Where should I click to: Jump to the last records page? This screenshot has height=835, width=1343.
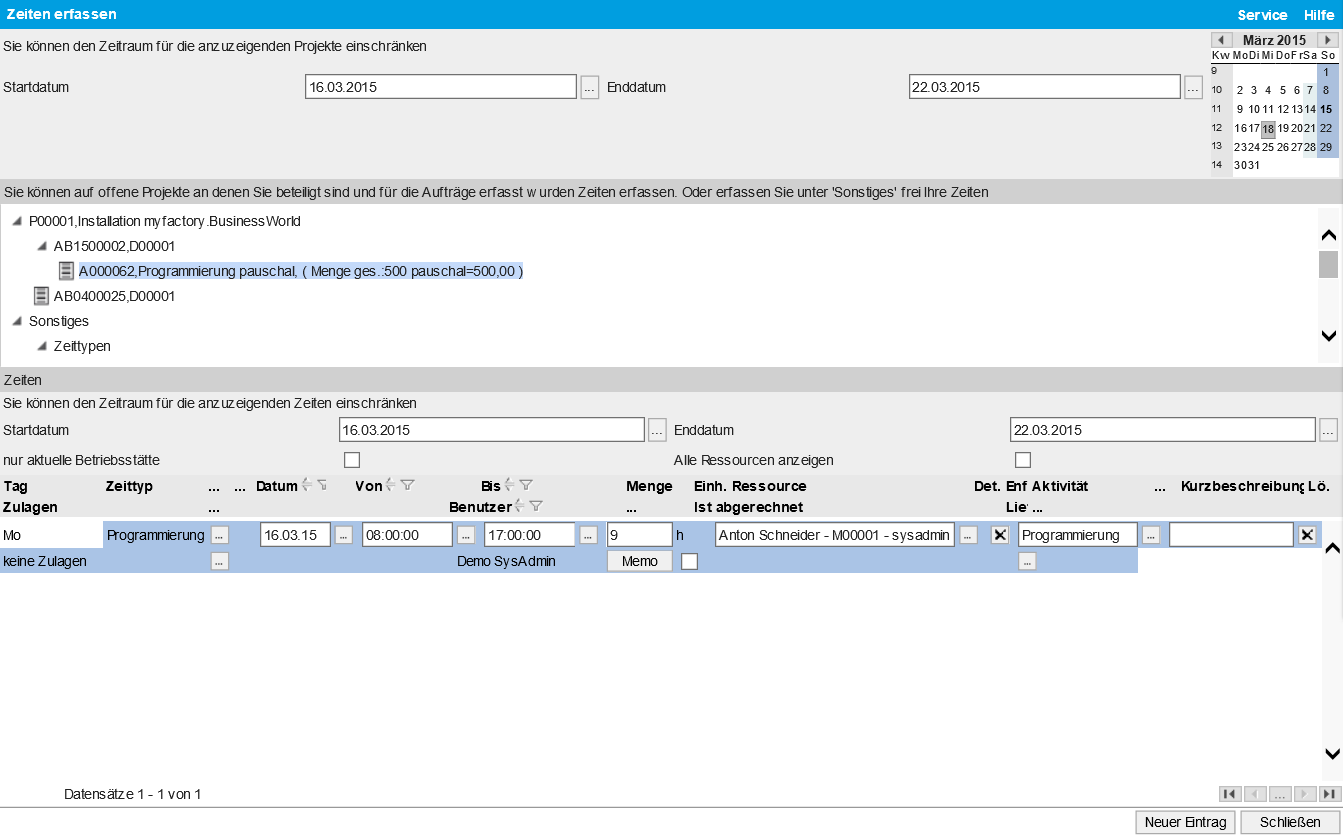[1328, 794]
